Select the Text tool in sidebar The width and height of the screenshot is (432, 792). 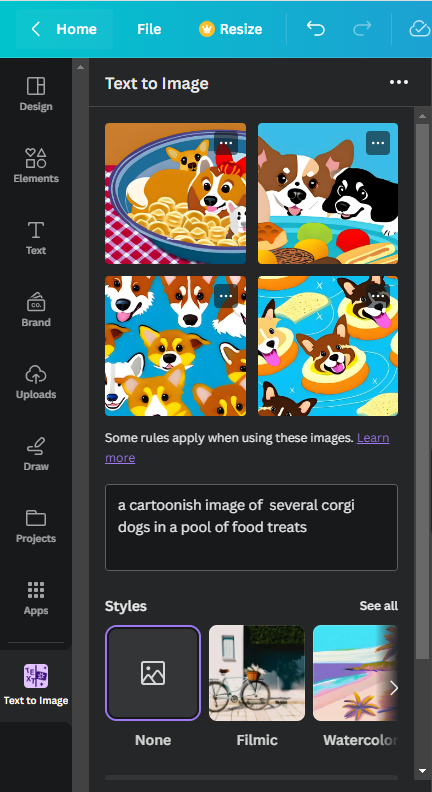36,237
